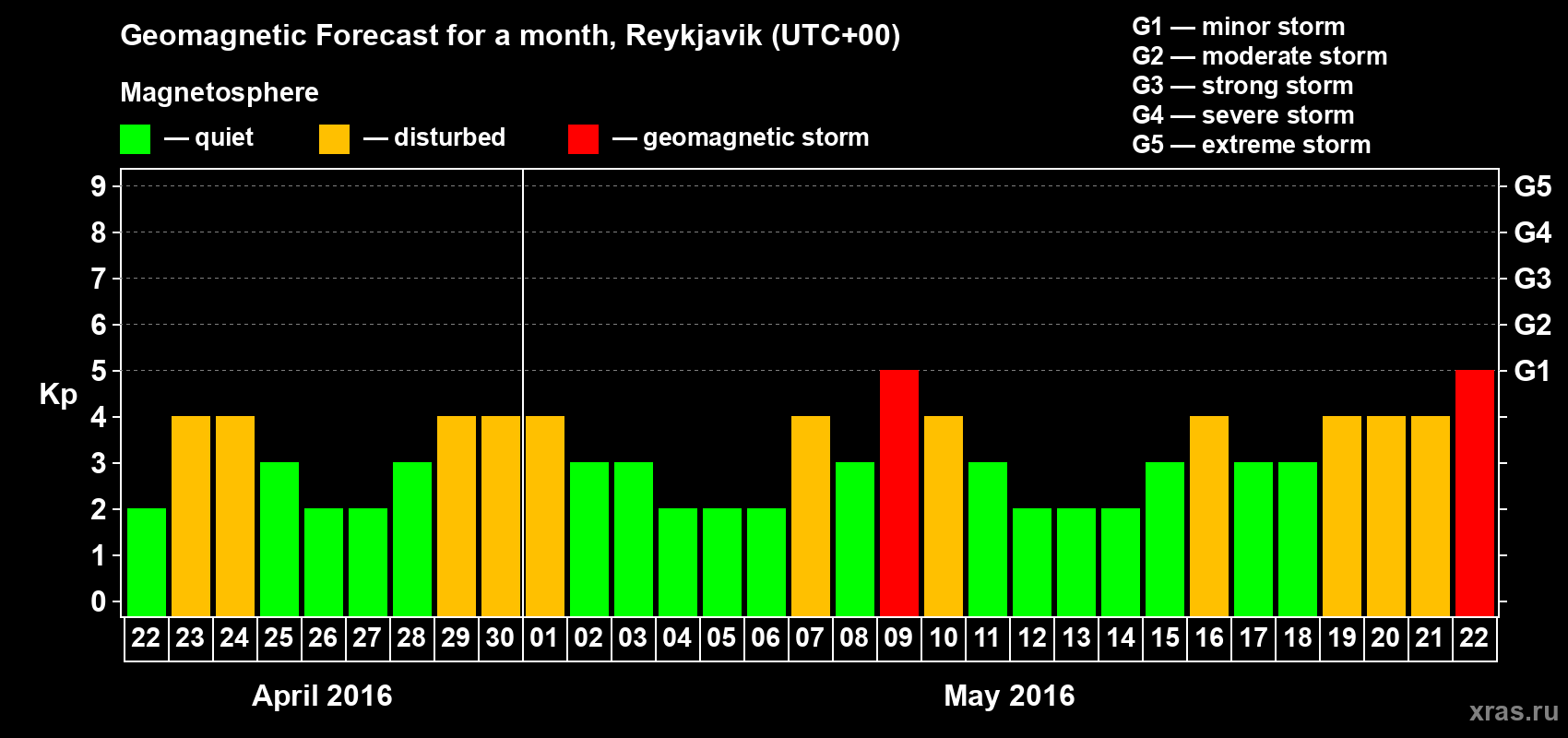Select the green bar for May 13
This screenshot has height=738, width=1568.
pyautogui.click(x=1076, y=562)
